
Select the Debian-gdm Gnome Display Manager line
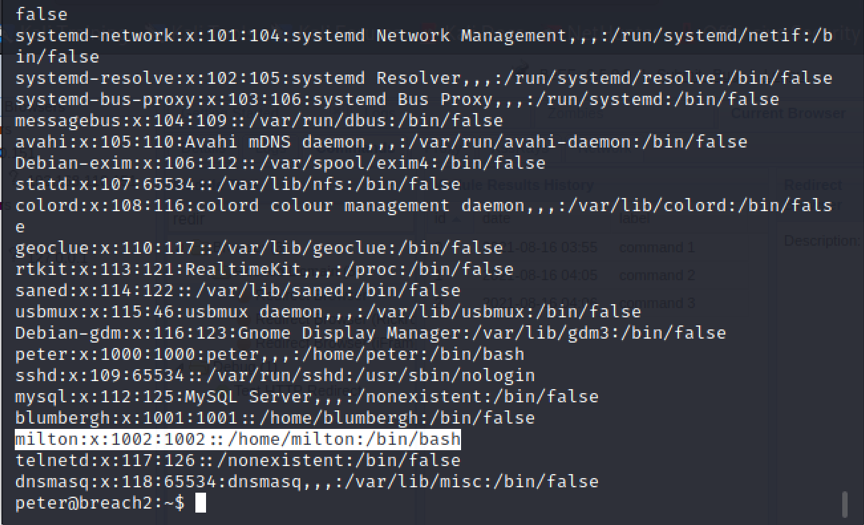(x=370, y=333)
